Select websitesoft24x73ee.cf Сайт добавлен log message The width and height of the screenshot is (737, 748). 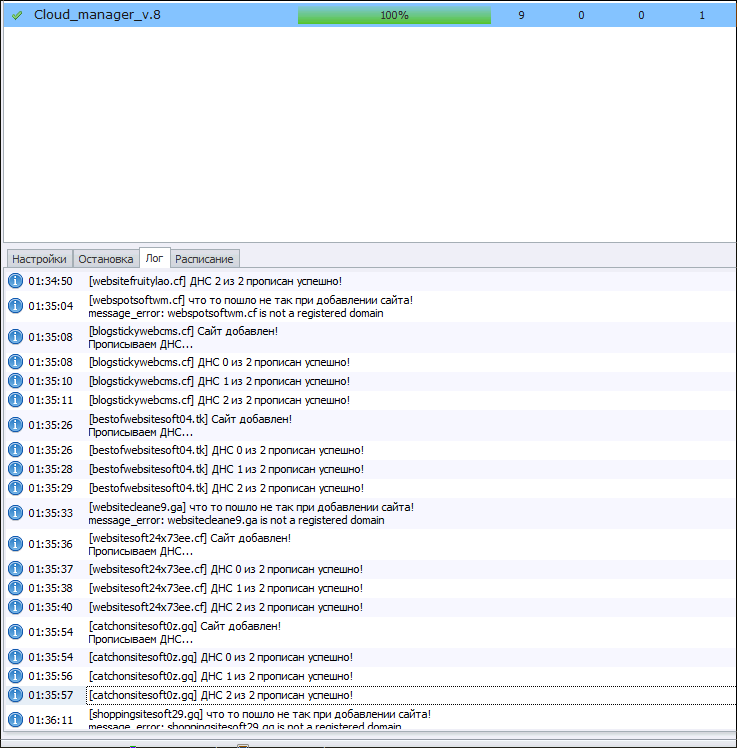pos(190,545)
